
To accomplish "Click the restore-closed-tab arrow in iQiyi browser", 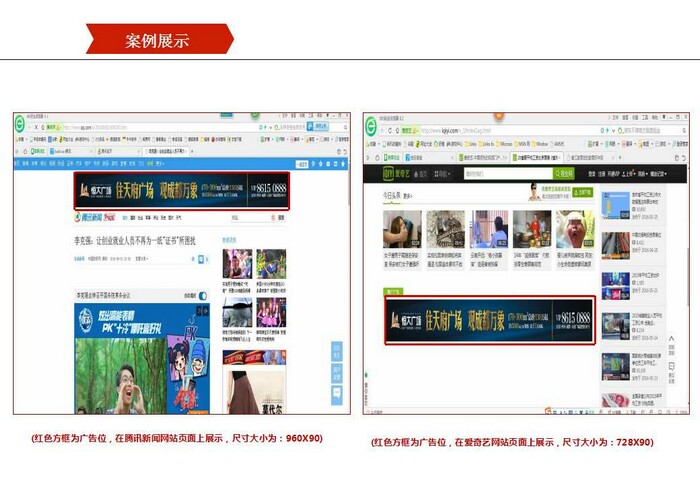I will tap(683, 158).
